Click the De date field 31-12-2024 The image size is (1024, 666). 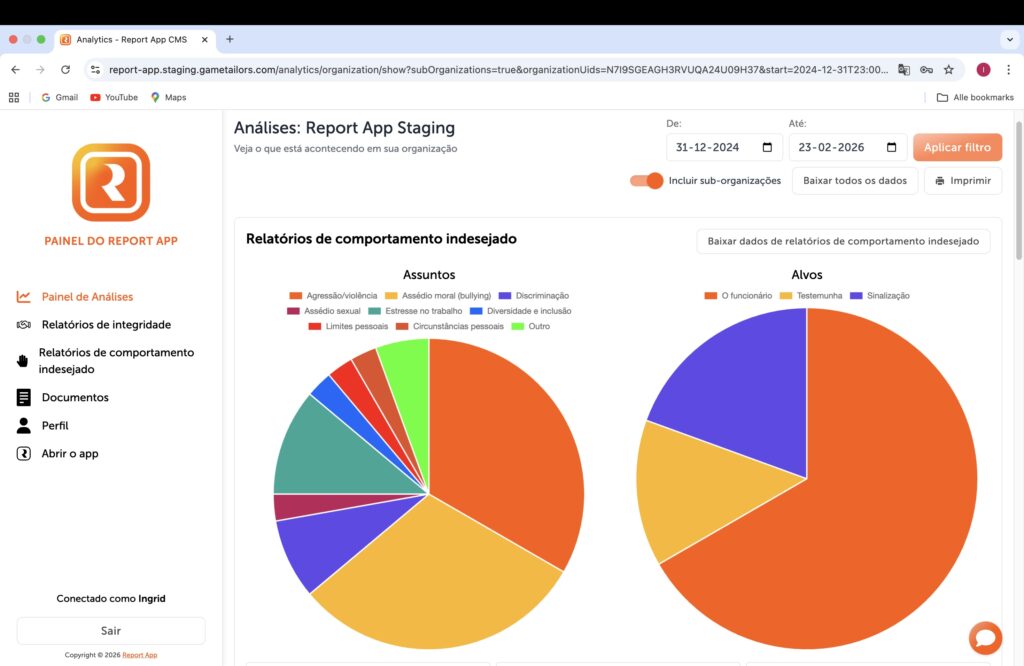[724, 148]
